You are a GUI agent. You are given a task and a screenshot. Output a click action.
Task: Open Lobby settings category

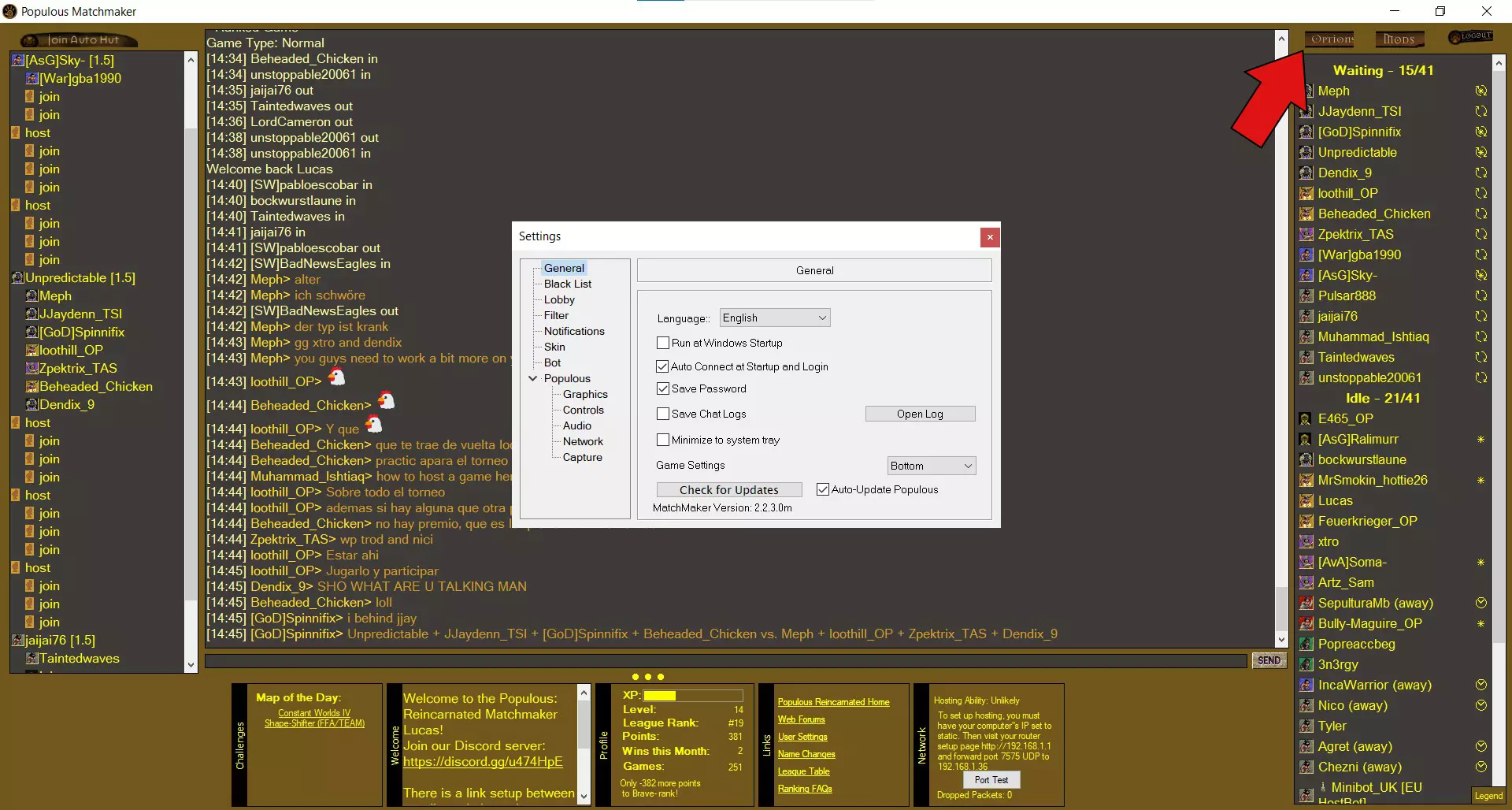559,299
